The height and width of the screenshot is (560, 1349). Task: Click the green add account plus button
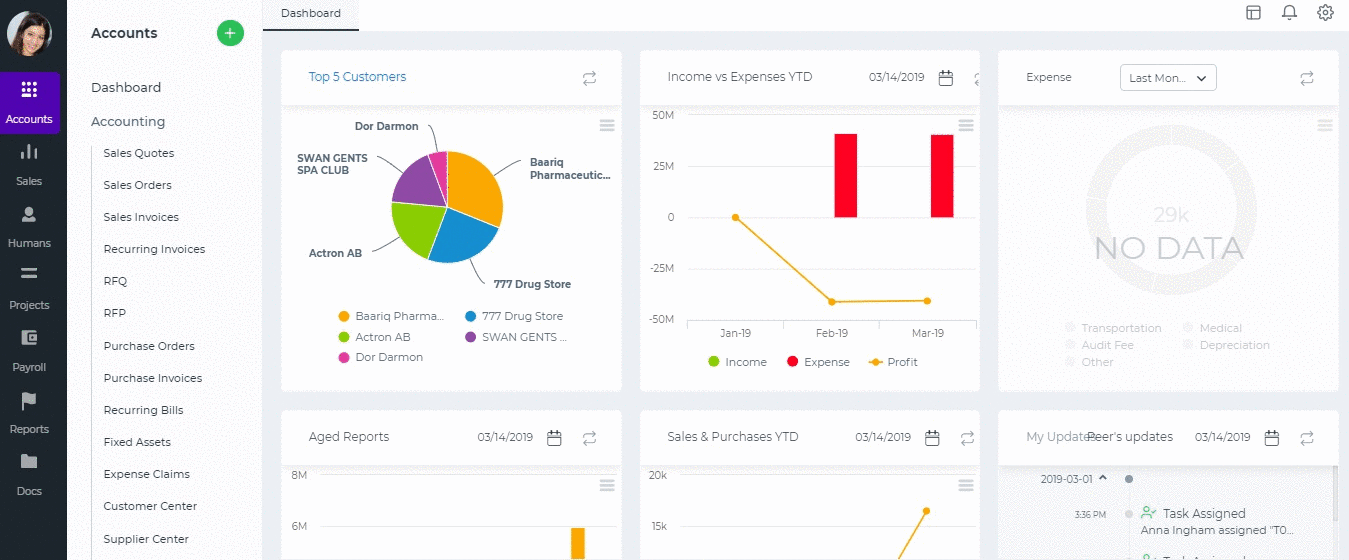[x=230, y=33]
